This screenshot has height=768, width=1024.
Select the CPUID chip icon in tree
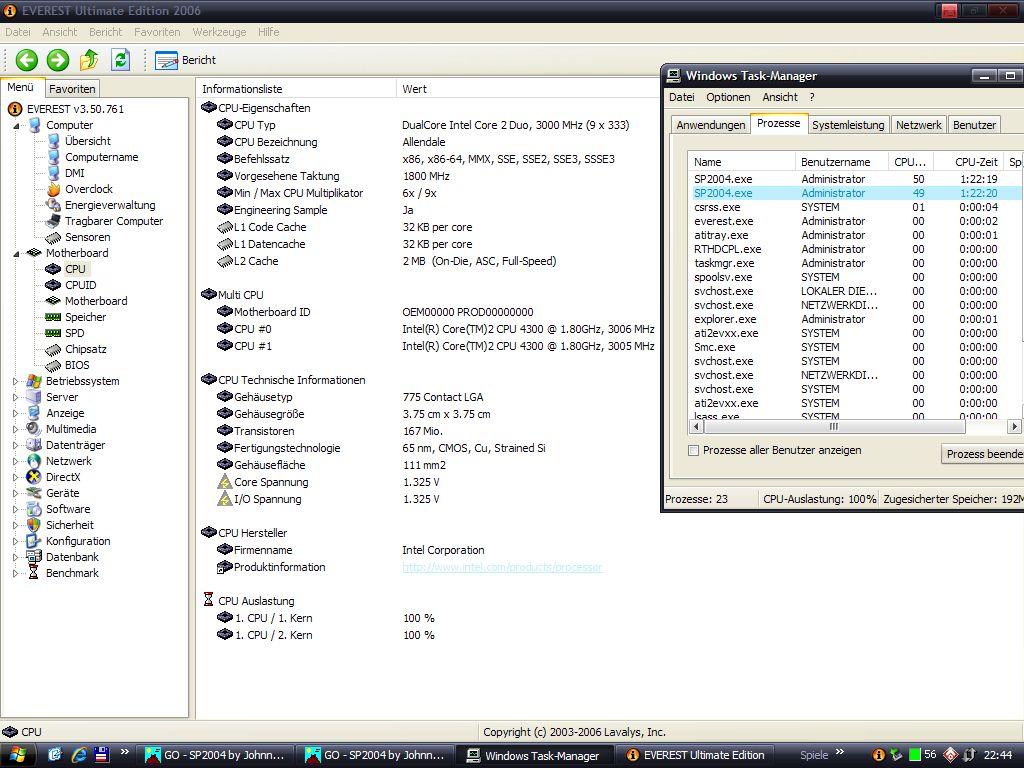coord(54,285)
